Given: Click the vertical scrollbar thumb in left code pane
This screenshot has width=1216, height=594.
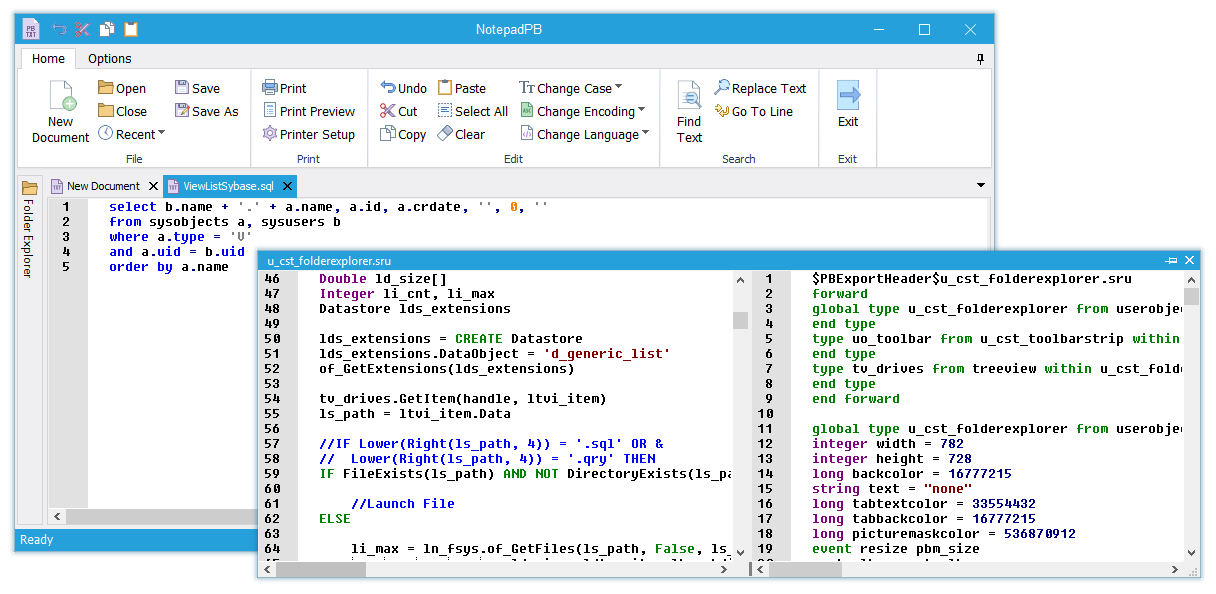Looking at the screenshot, I should [740, 320].
